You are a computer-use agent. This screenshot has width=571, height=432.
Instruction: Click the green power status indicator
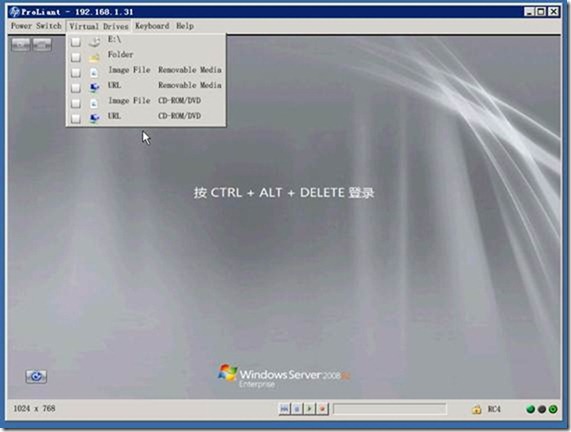[x=553, y=409]
